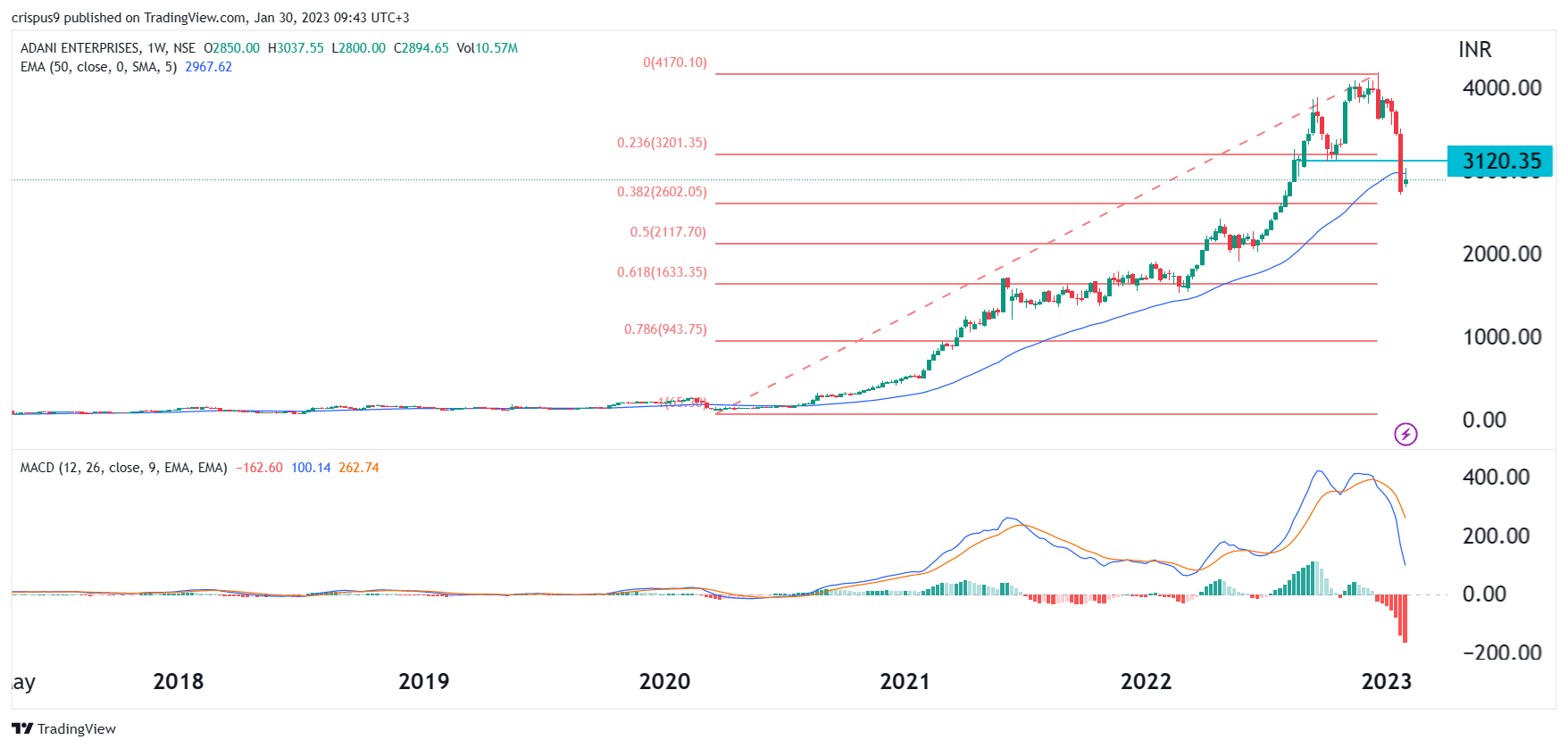Click the high price H3037.55
Viewport: 1568px width, 748px height.
coord(296,48)
